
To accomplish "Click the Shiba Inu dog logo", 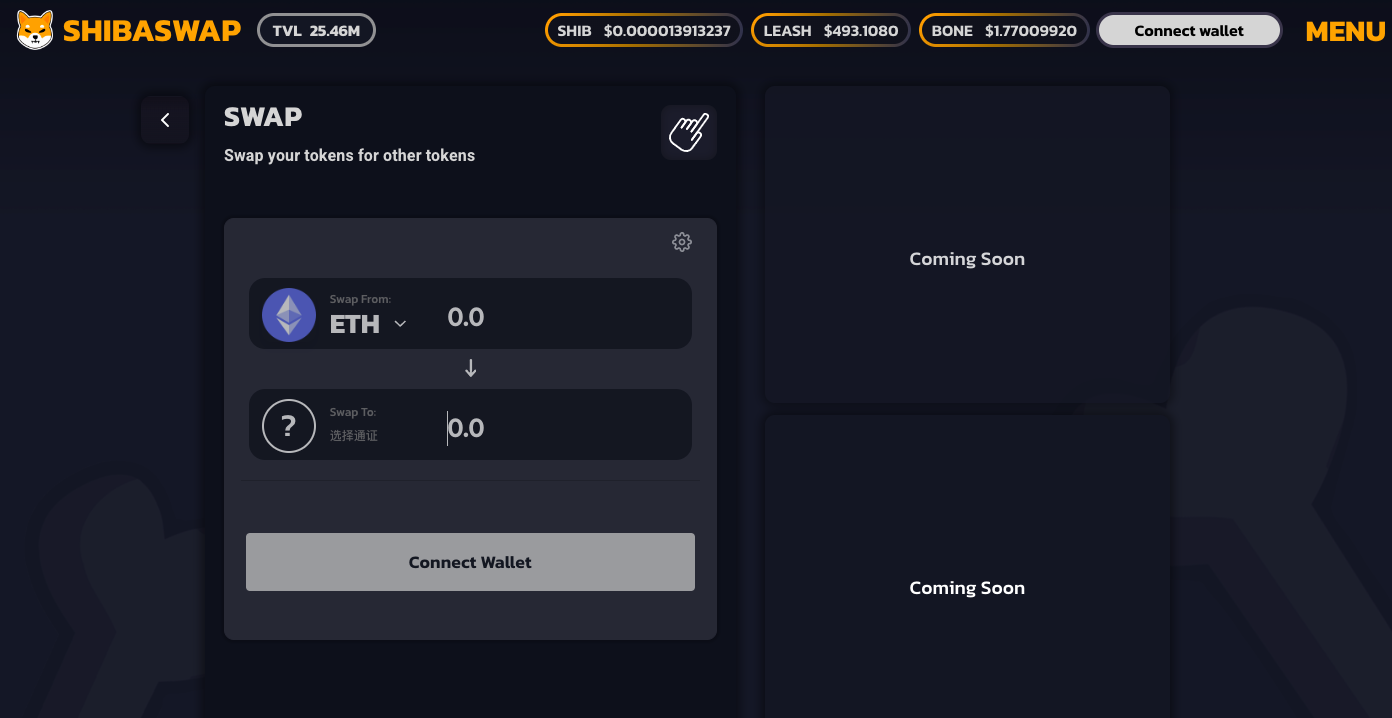I will (x=35, y=30).
